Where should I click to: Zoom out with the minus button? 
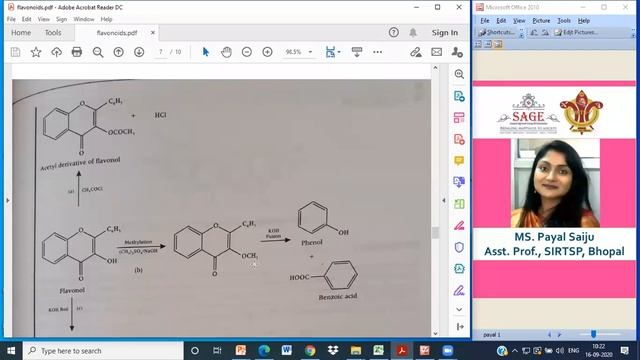(247, 52)
